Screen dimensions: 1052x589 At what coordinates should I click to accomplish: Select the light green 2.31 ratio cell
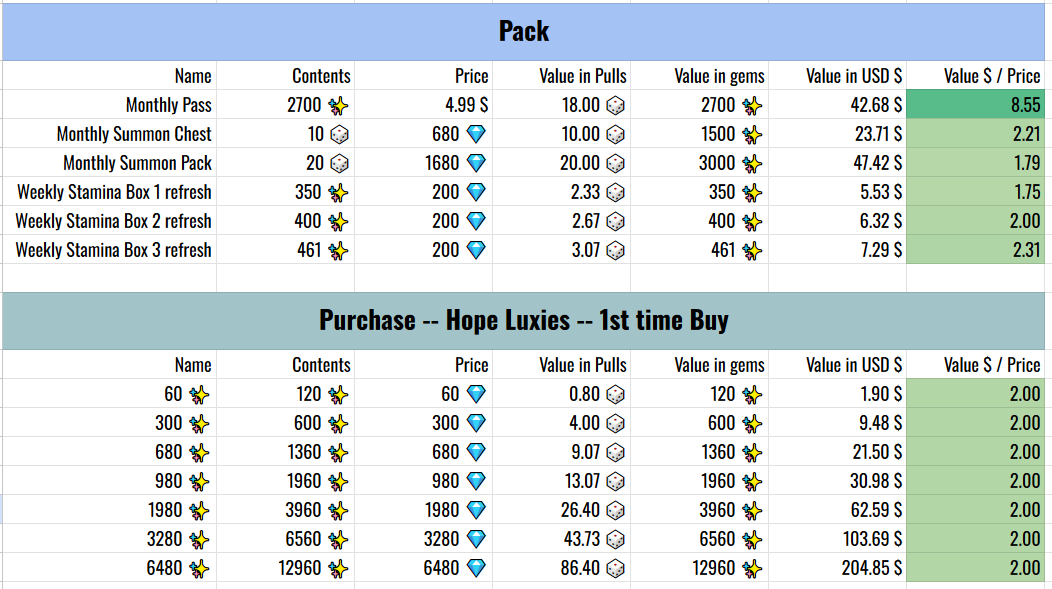point(978,250)
